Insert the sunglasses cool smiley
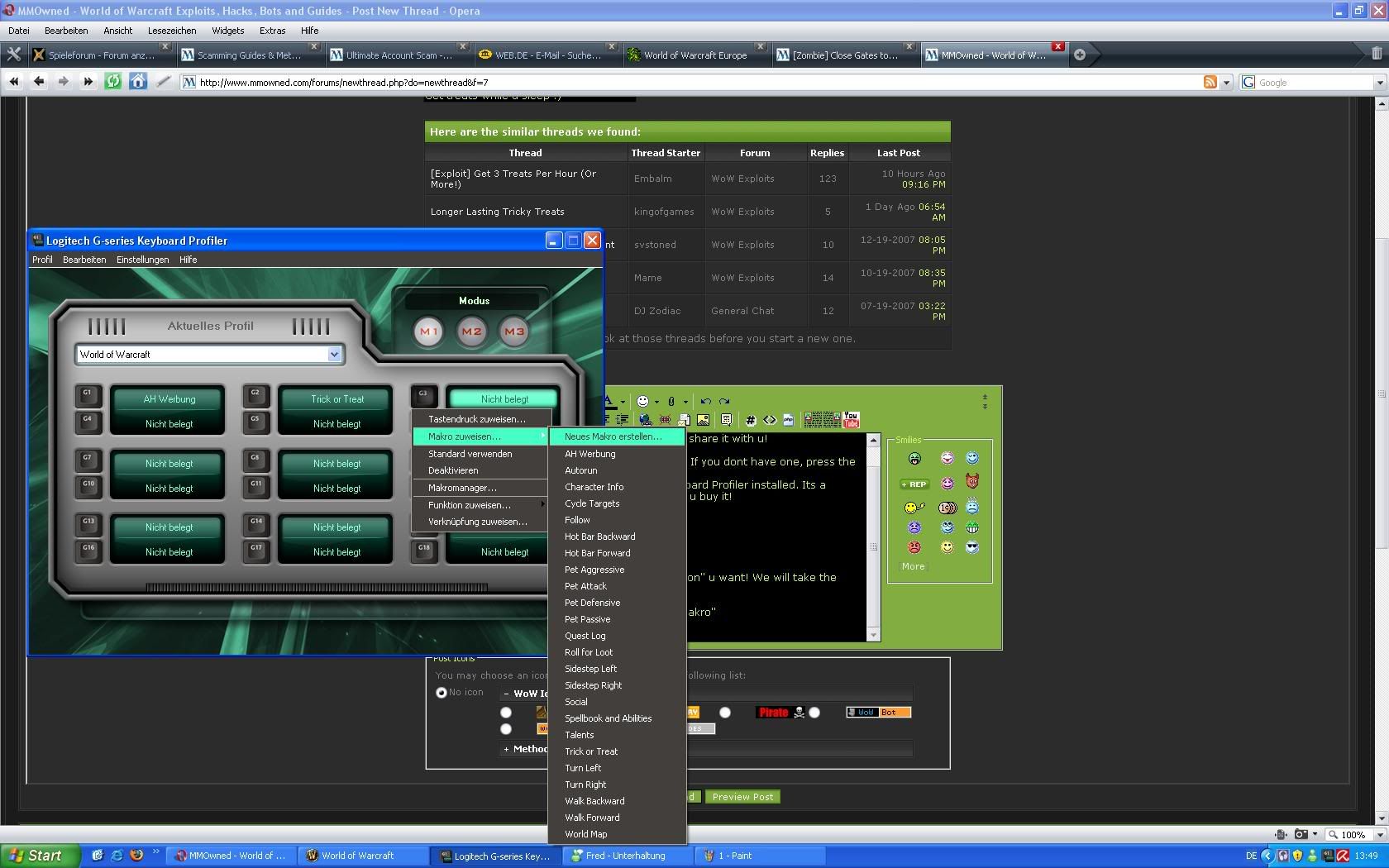The width and height of the screenshot is (1389, 868). (x=972, y=547)
